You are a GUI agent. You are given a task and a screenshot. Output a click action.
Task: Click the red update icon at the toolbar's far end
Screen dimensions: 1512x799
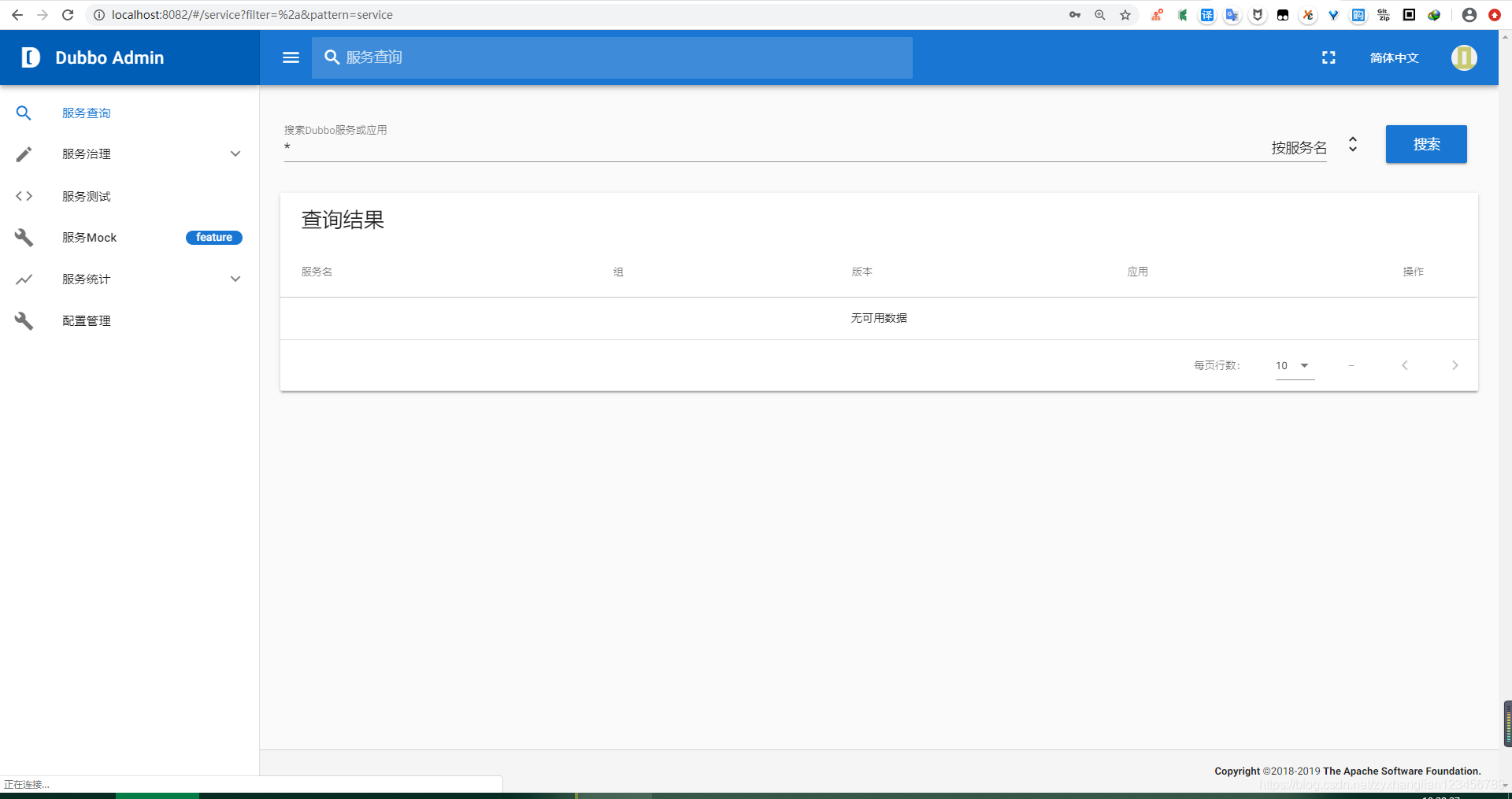click(1495, 15)
